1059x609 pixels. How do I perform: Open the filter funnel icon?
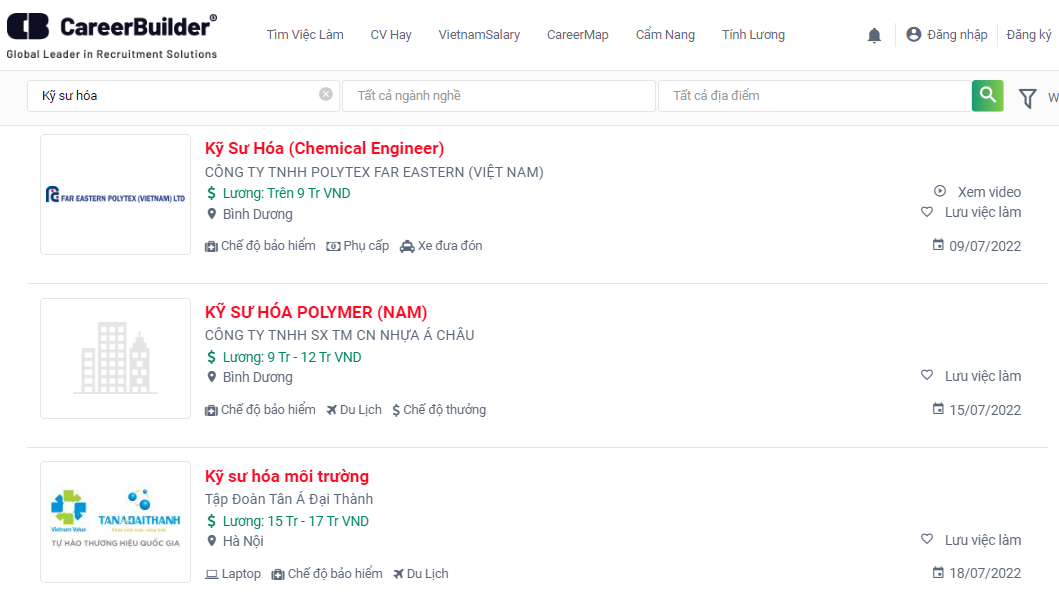1027,97
